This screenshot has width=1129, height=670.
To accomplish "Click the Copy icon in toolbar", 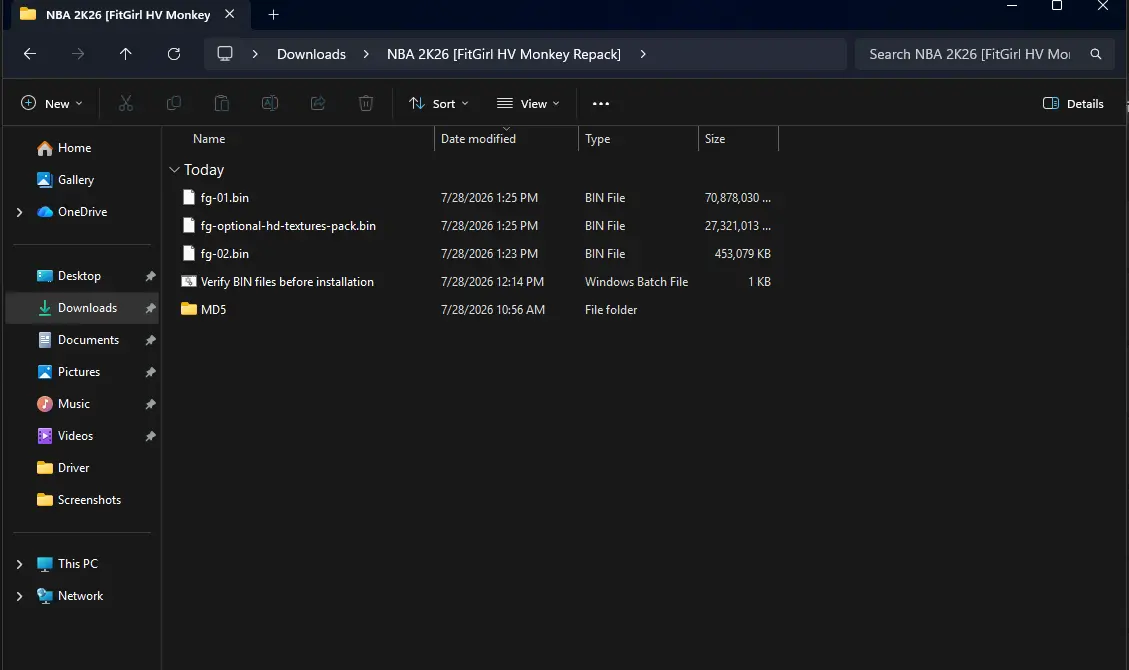I will pos(174,104).
